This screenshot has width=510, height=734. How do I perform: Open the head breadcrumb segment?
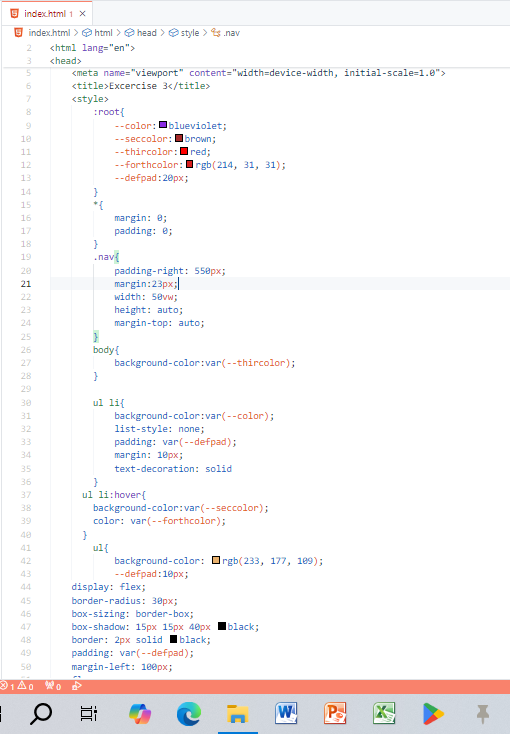pyautogui.click(x=140, y=33)
